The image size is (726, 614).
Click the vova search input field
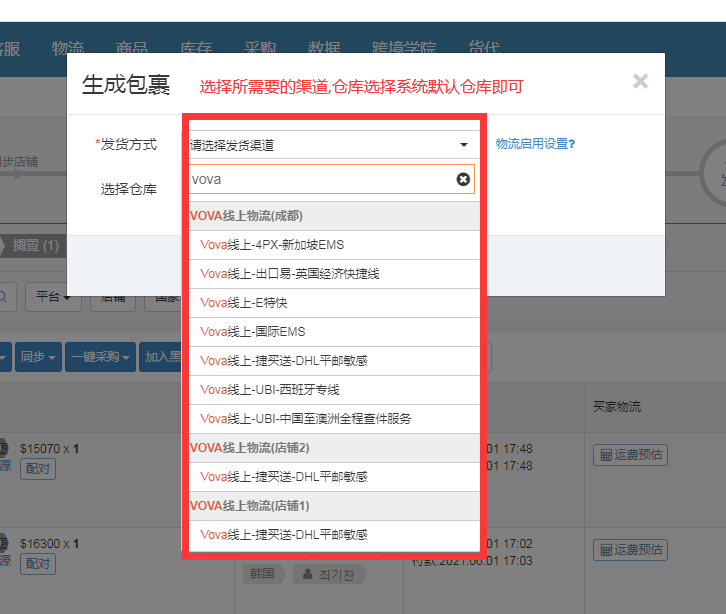click(332, 179)
